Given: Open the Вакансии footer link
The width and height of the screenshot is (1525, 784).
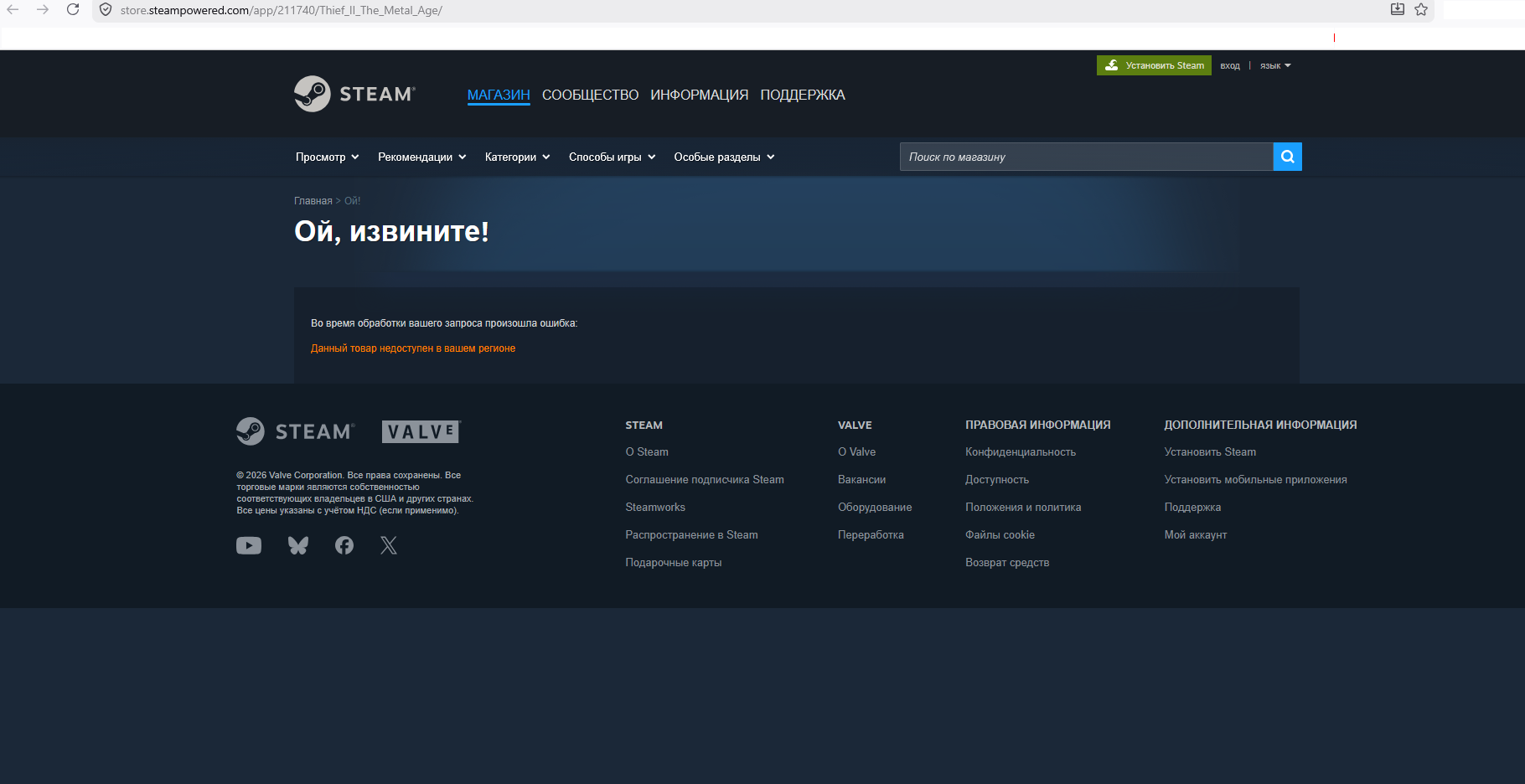Looking at the screenshot, I should point(861,479).
